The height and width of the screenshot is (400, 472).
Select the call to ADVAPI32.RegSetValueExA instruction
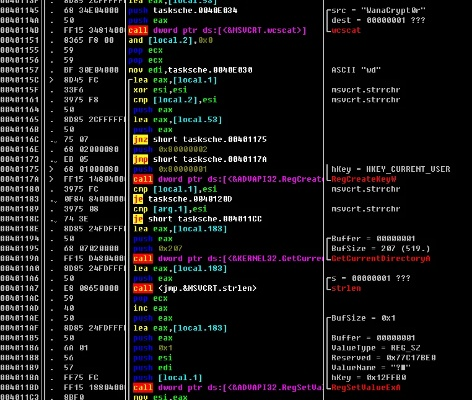(x=228, y=388)
